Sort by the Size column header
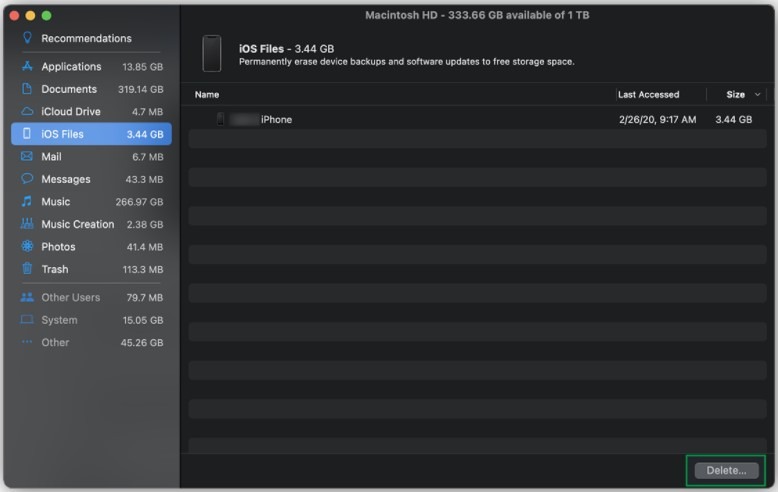This screenshot has width=778, height=492. click(x=735, y=94)
